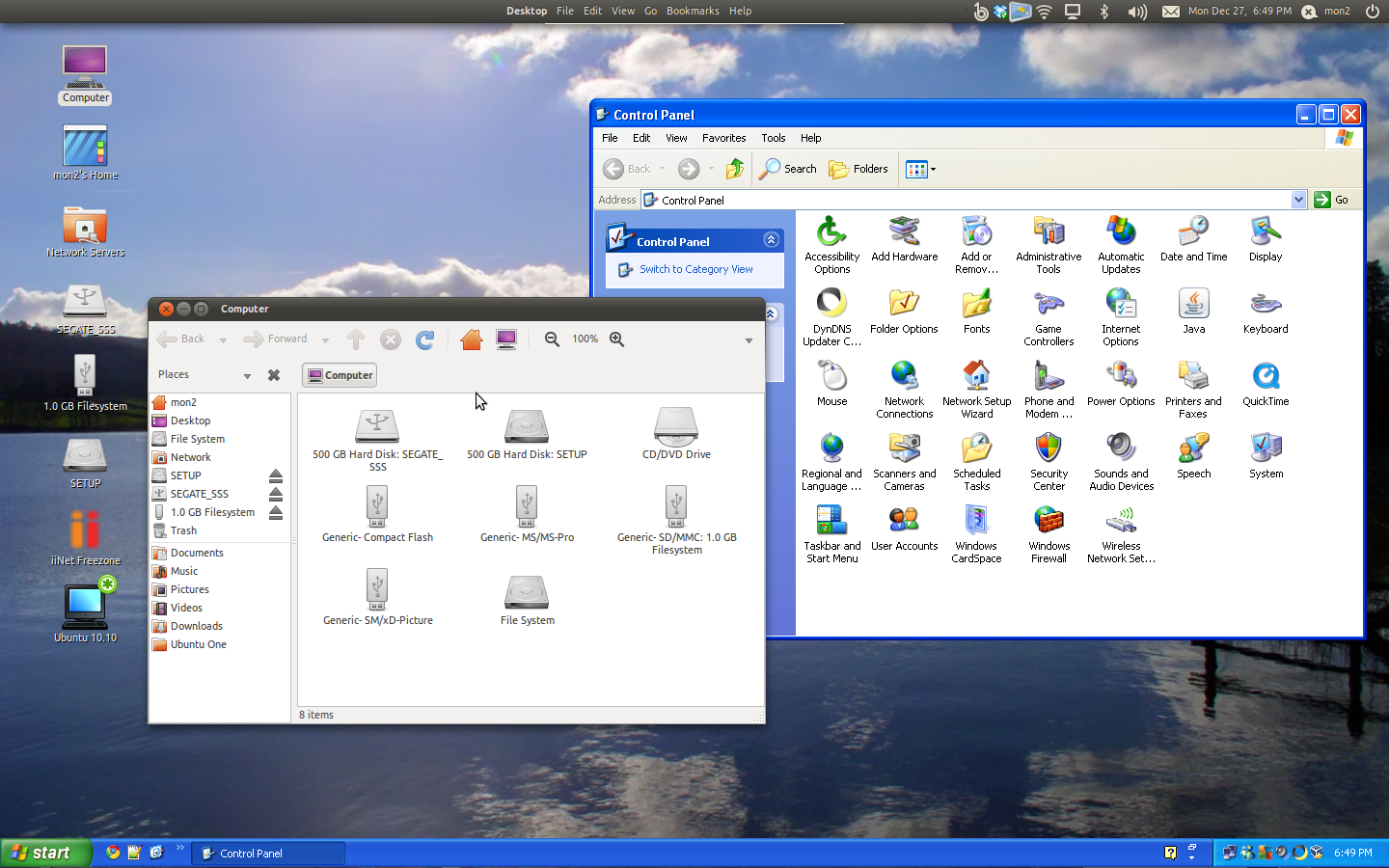The width and height of the screenshot is (1389, 868).
Task: Open User Accounts icon
Action: click(904, 529)
